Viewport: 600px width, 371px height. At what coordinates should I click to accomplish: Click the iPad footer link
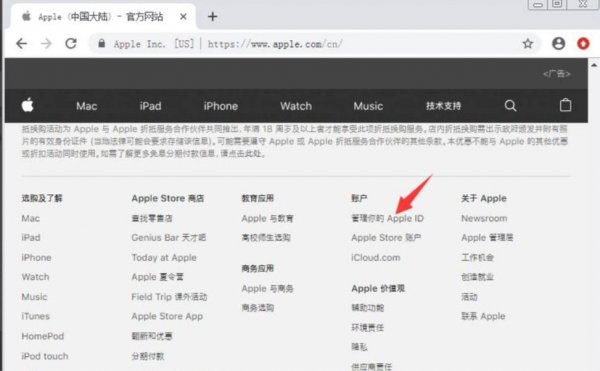click(31, 238)
